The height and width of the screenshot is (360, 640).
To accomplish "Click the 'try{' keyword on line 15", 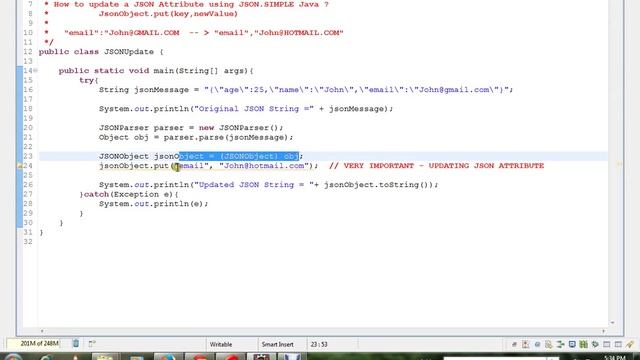I will pos(89,80).
